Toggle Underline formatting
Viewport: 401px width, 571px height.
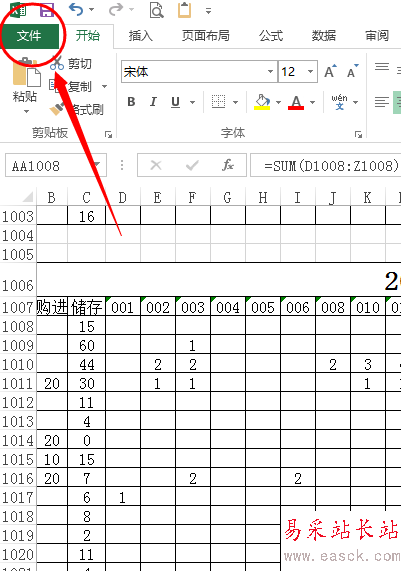(176, 102)
